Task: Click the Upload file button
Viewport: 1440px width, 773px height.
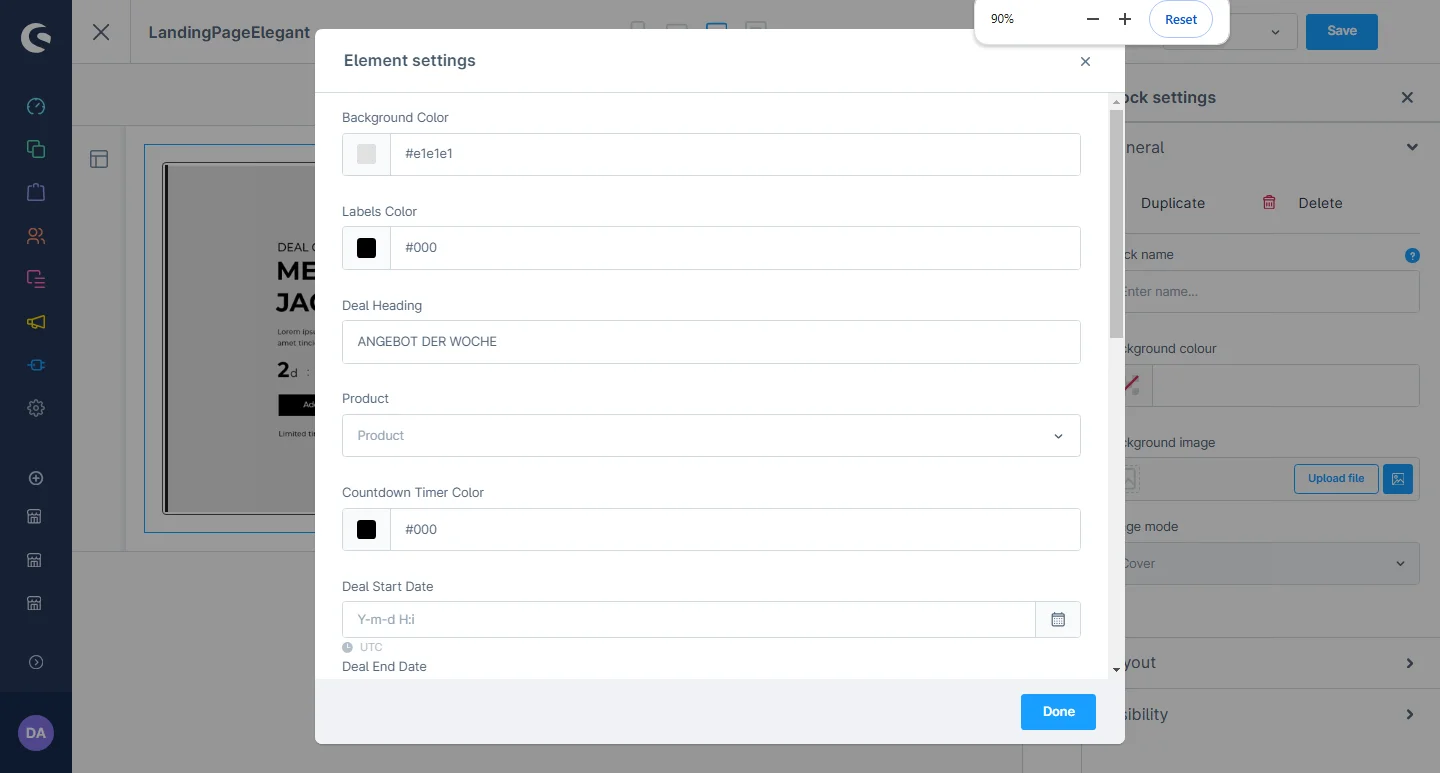Action: coord(1335,479)
